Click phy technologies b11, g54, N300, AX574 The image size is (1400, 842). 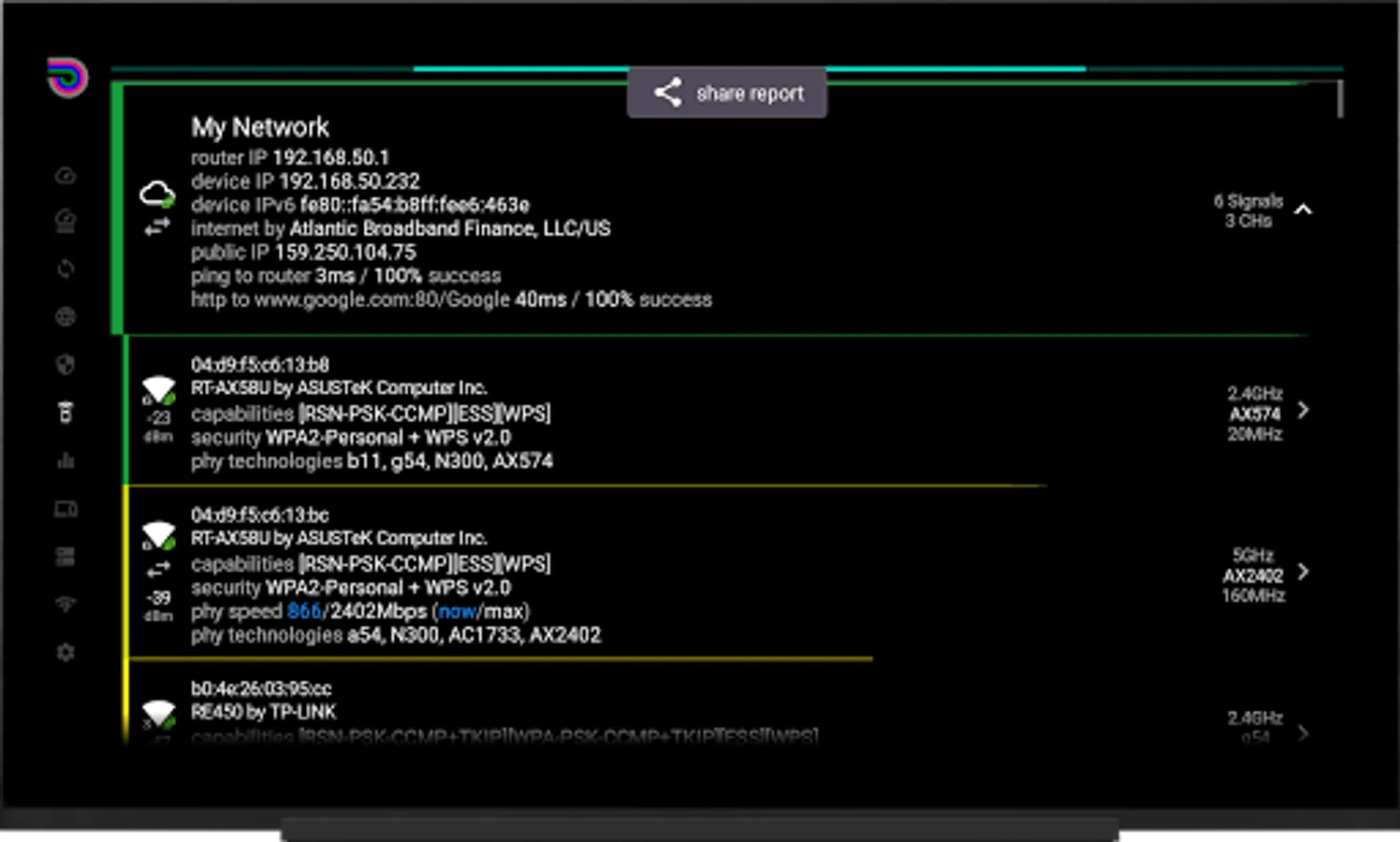(x=372, y=461)
